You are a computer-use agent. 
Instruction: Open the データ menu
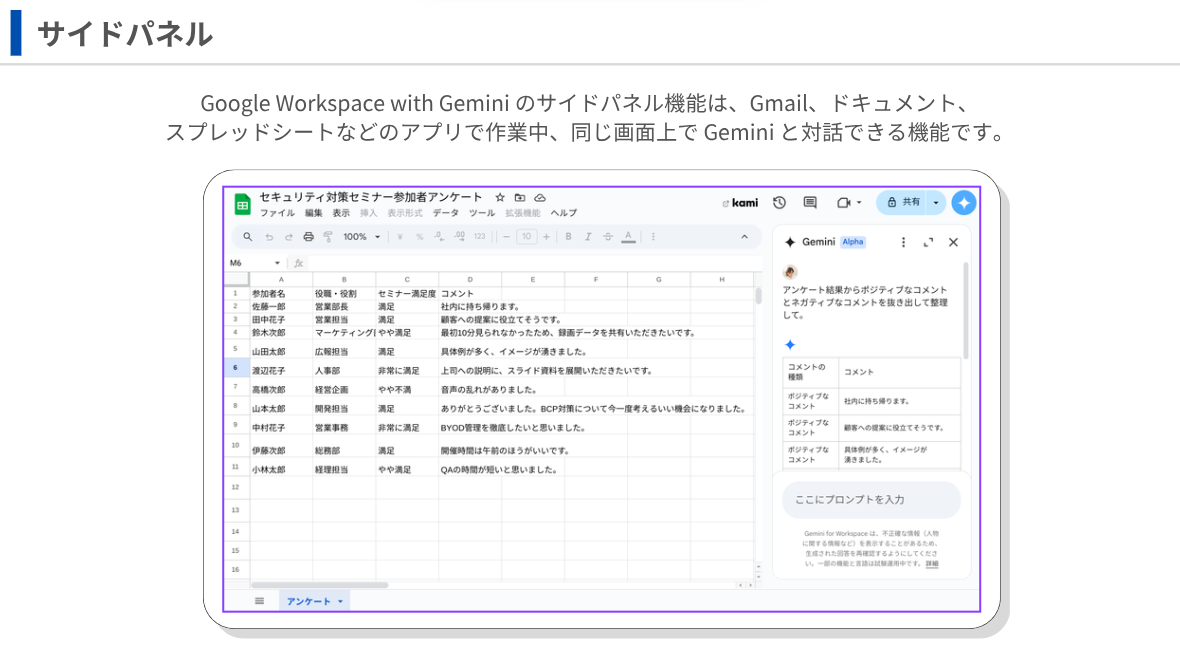pos(446,214)
